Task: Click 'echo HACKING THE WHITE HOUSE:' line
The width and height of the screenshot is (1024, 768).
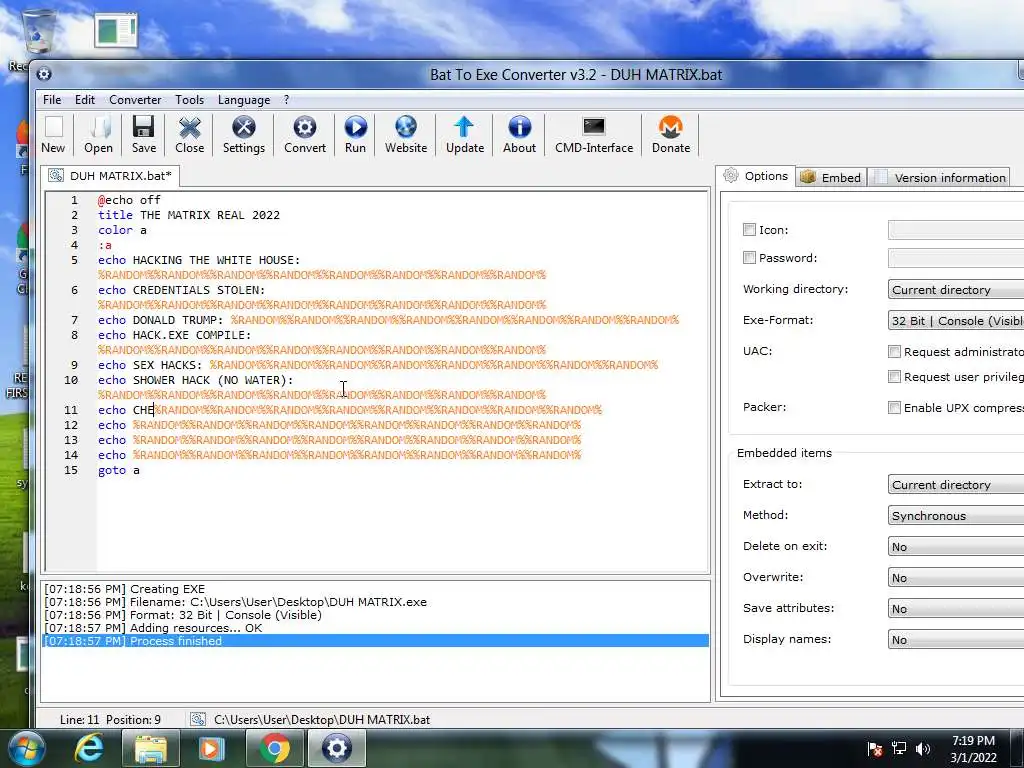Action: 199,260
